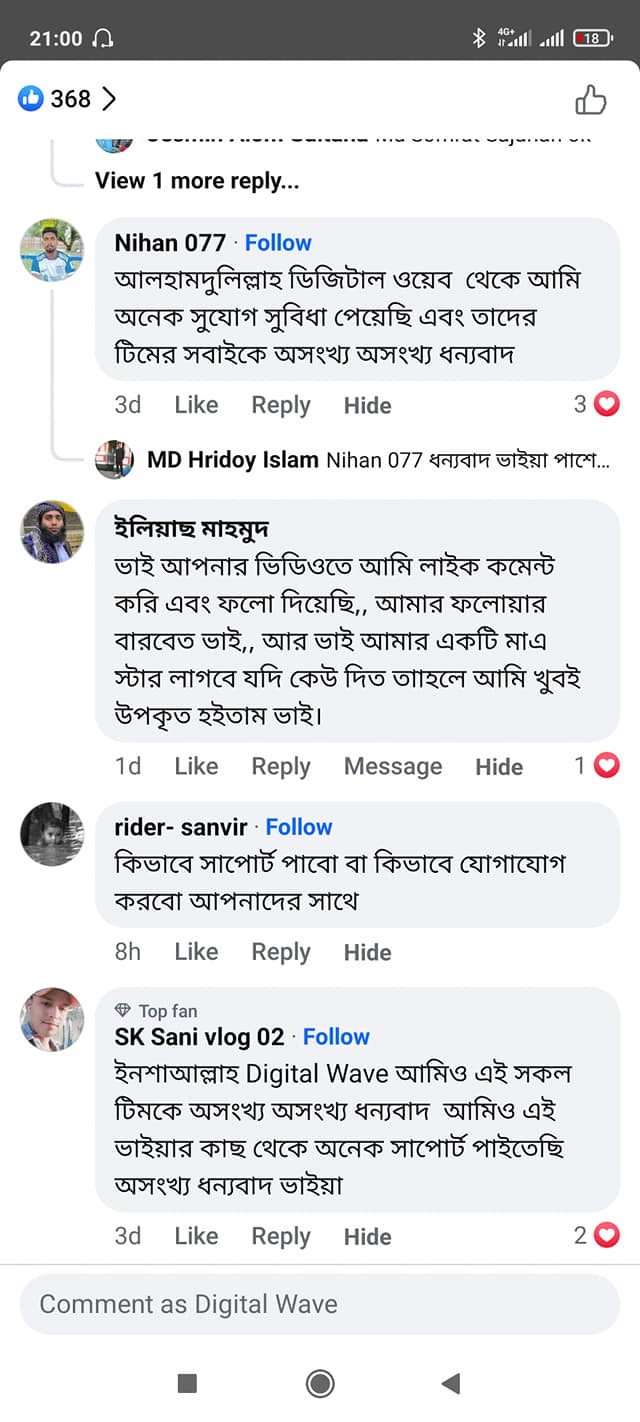Tap the Comment as Digital Wave field
Image resolution: width=640 pixels, height=1422 pixels.
(320, 1304)
